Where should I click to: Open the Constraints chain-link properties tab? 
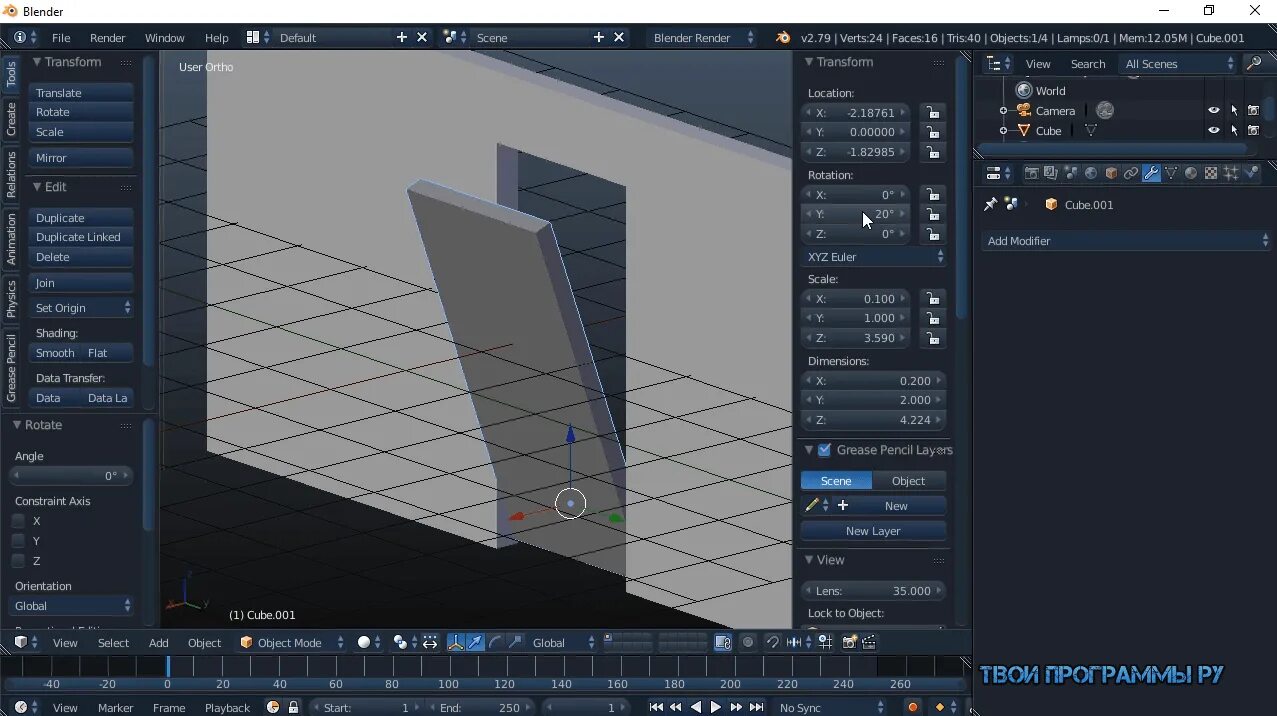pyautogui.click(x=1131, y=173)
